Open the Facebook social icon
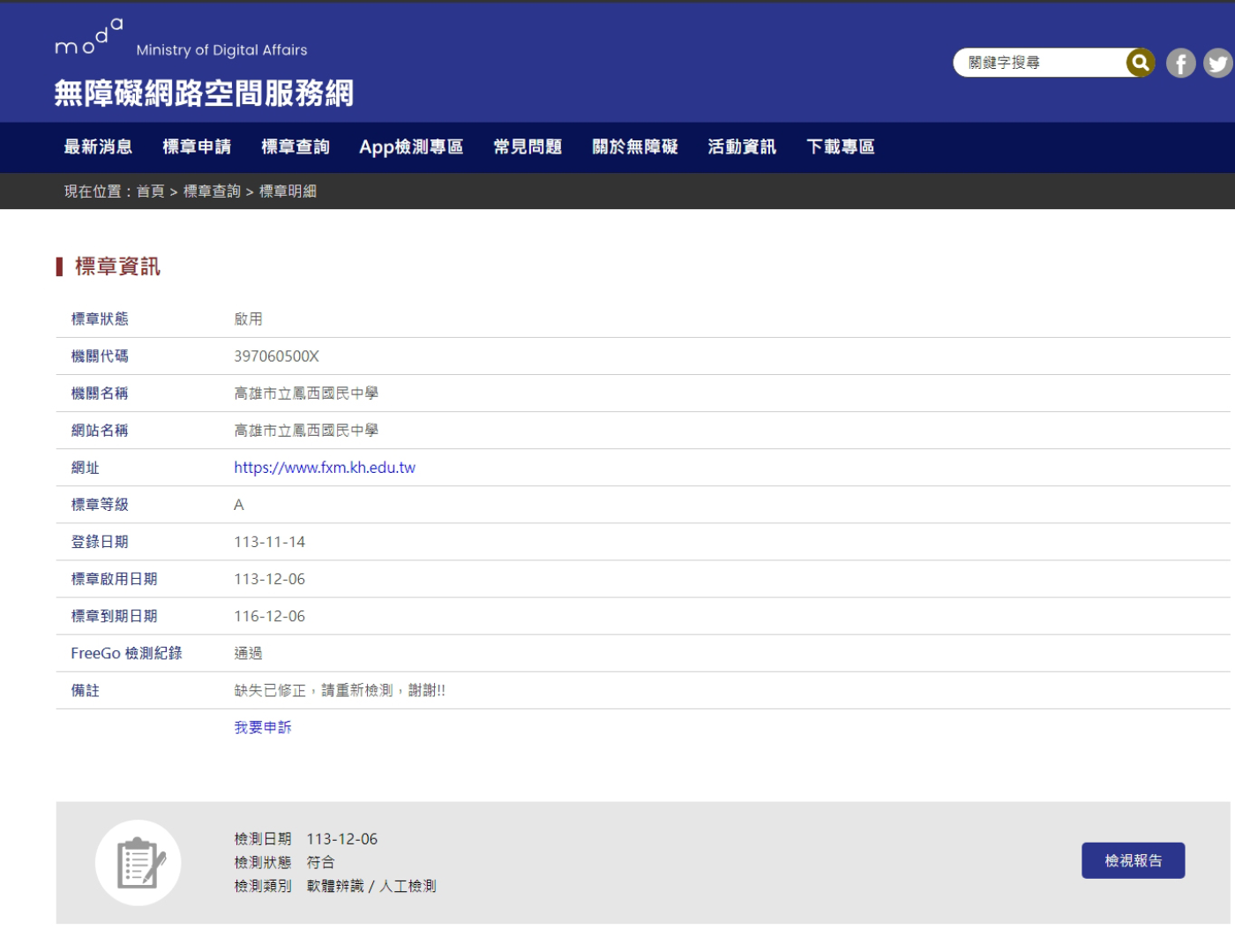This screenshot has width=1235, height=952. coord(1180,63)
